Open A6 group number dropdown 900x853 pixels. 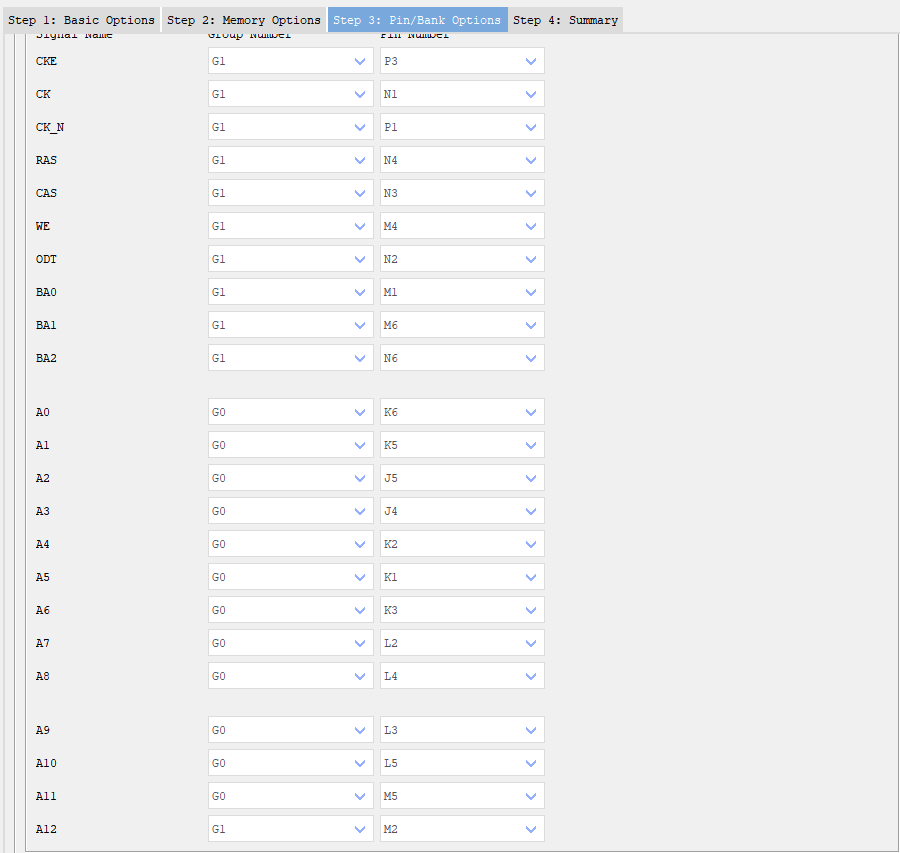290,610
